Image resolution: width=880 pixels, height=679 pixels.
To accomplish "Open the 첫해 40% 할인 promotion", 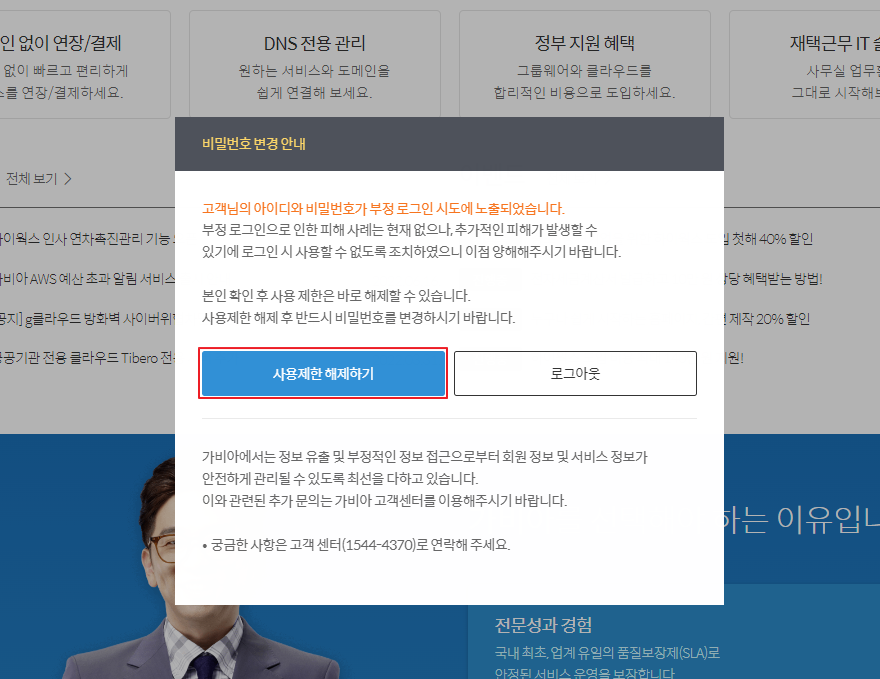I will tap(769, 239).
